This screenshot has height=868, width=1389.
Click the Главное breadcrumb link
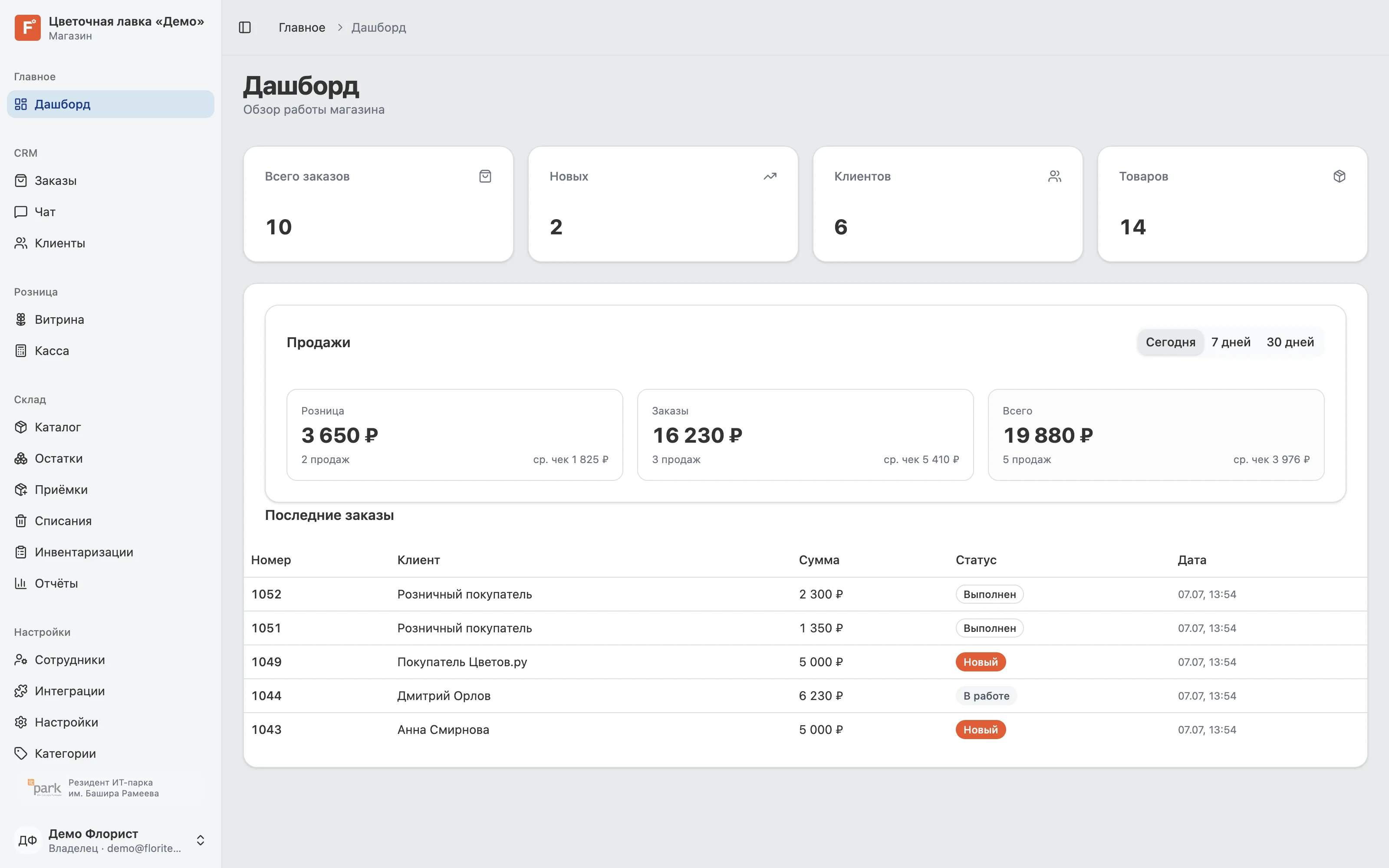coord(302,27)
